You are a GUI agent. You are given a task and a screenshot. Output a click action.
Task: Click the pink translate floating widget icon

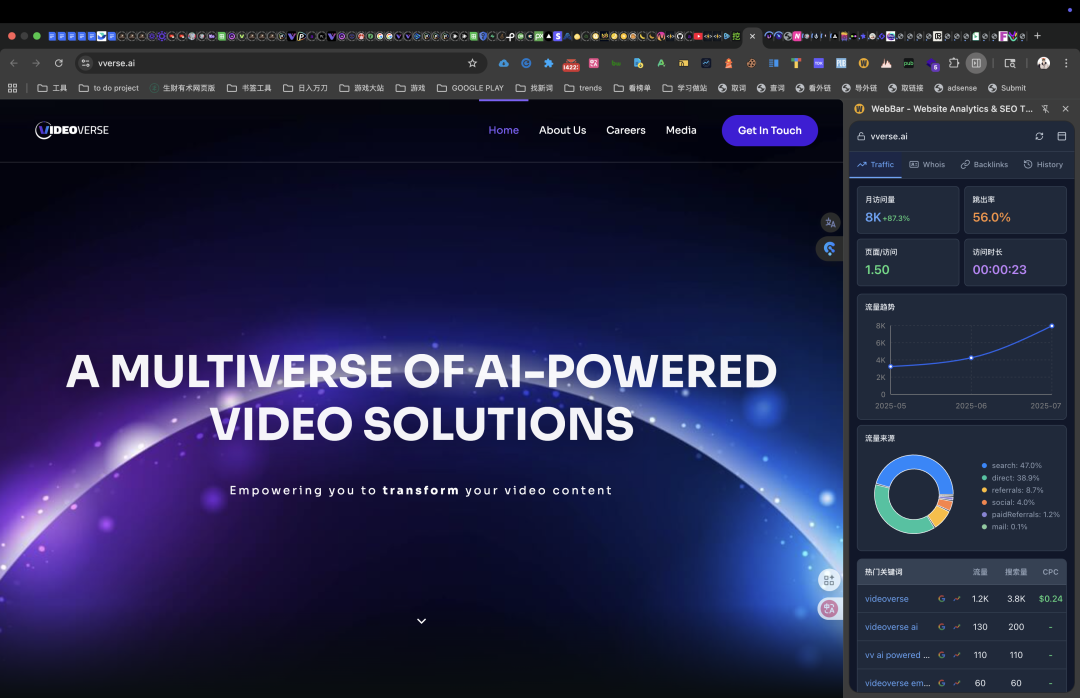(829, 608)
